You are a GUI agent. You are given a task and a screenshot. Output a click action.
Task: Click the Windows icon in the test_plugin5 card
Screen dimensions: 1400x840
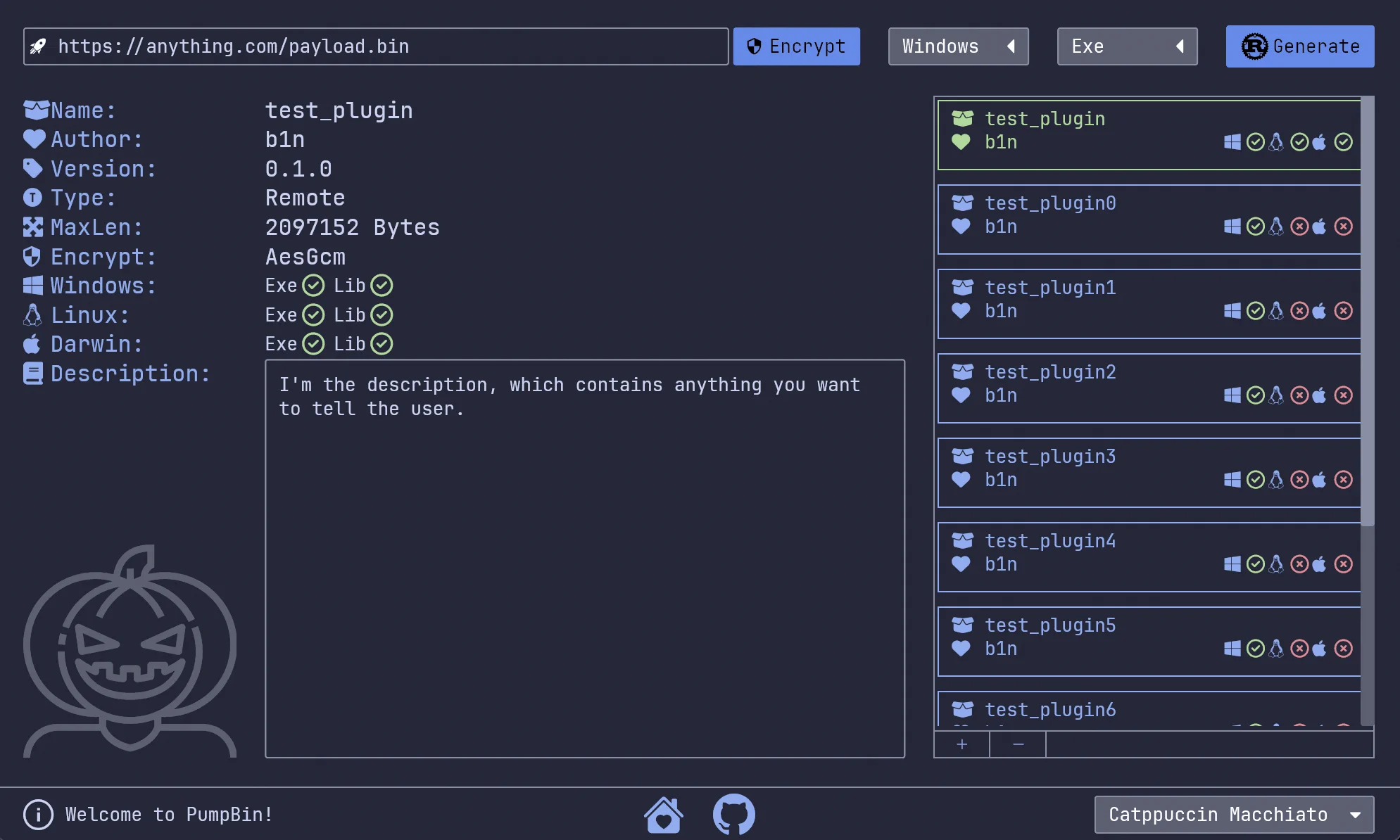coord(1232,649)
